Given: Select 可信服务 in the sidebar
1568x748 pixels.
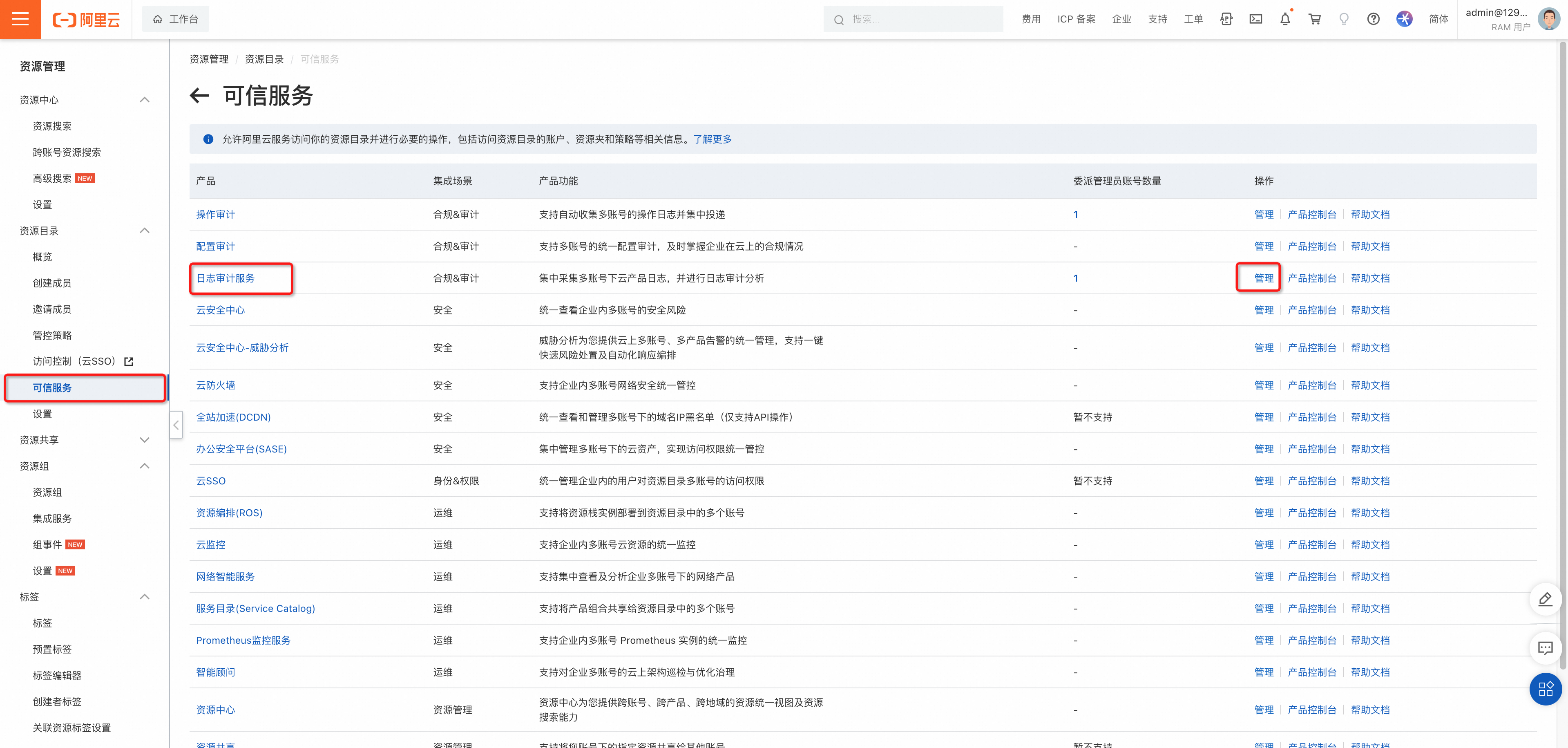Looking at the screenshot, I should (x=52, y=388).
